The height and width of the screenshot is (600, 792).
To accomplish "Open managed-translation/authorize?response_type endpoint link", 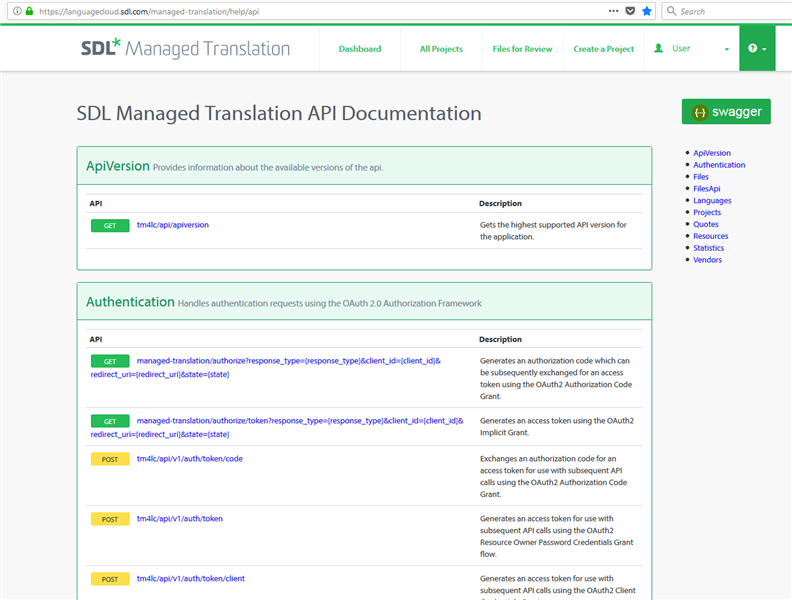I will [x=266, y=368].
